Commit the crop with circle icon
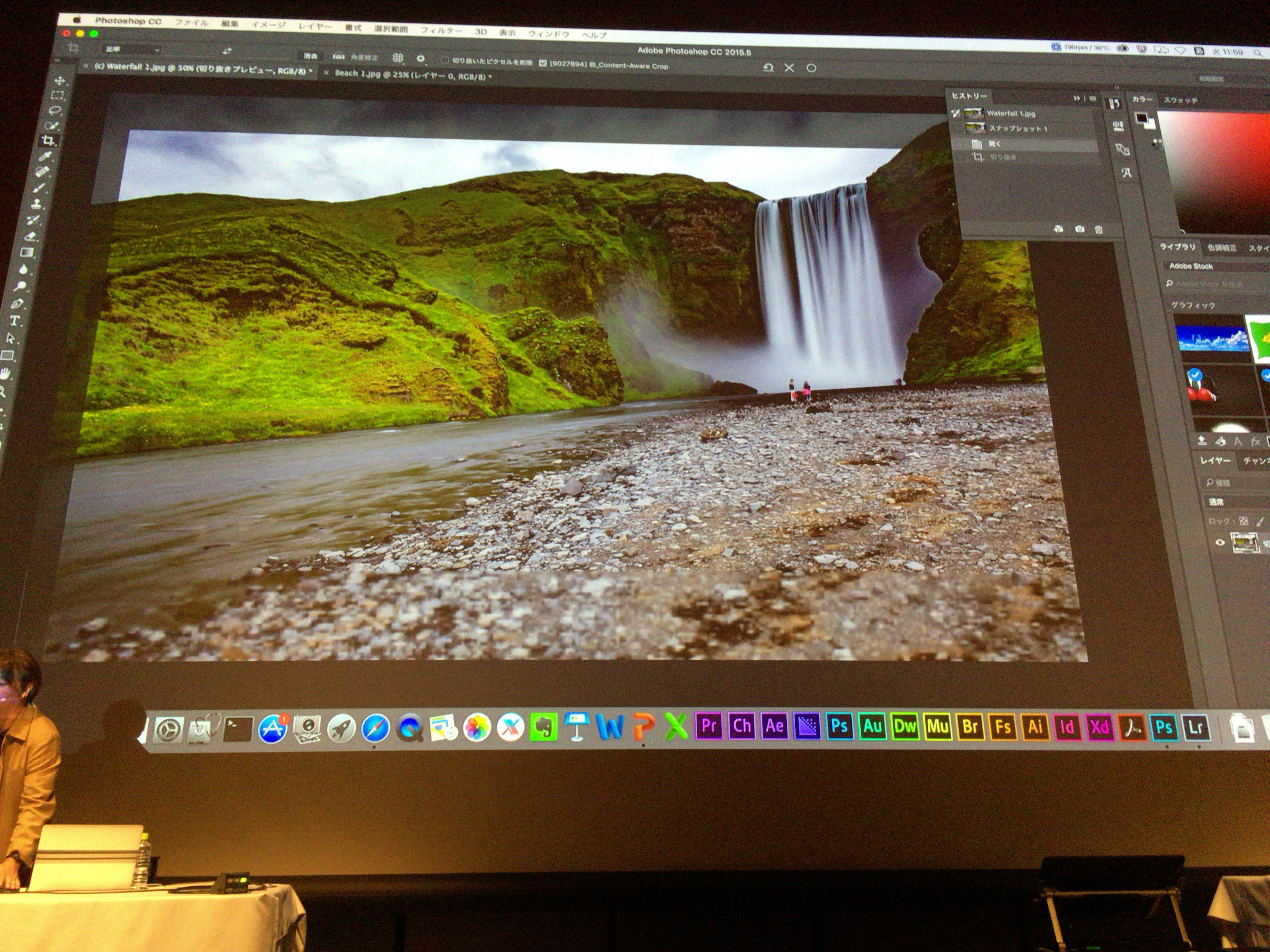 811,68
